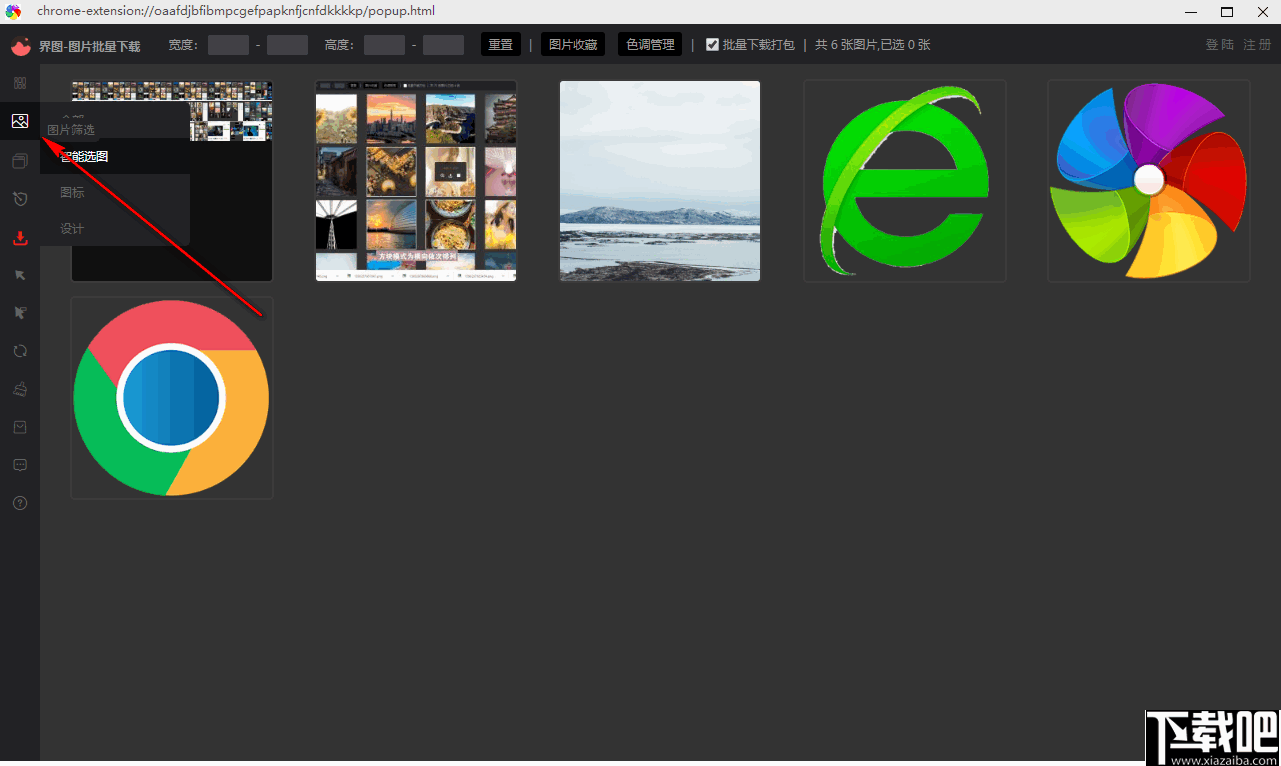Choose 图标 from the filter menu

click(x=72, y=192)
